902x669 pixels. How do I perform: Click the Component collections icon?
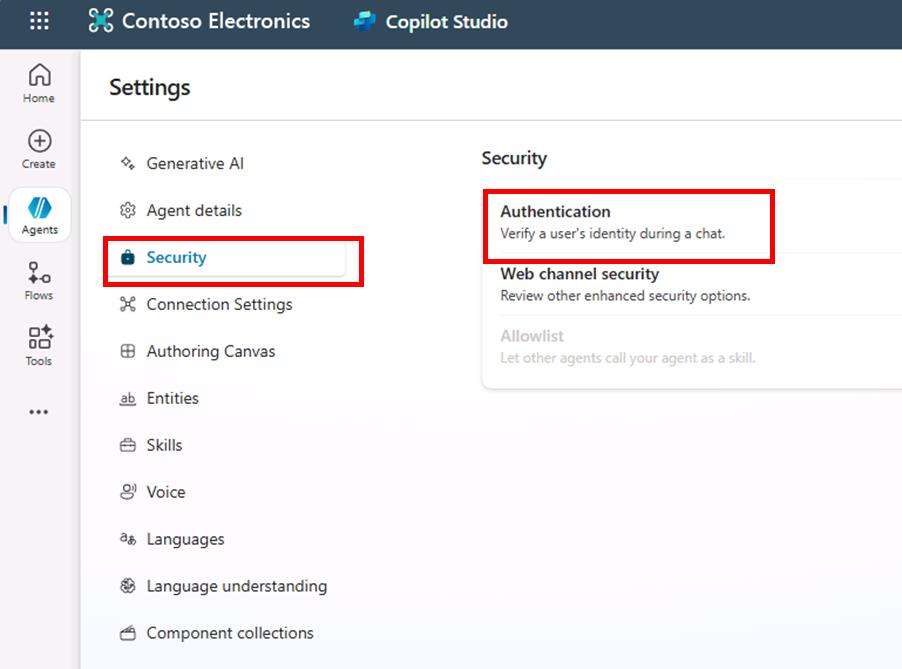coord(128,633)
